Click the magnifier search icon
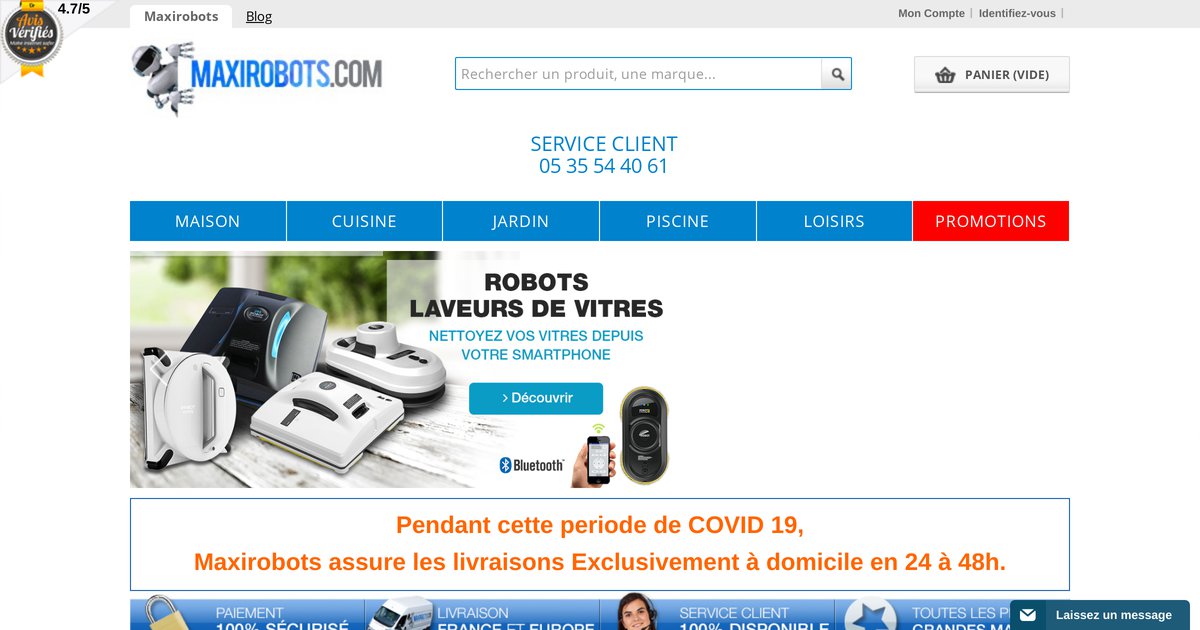Image resolution: width=1200 pixels, height=630 pixels. (x=837, y=74)
